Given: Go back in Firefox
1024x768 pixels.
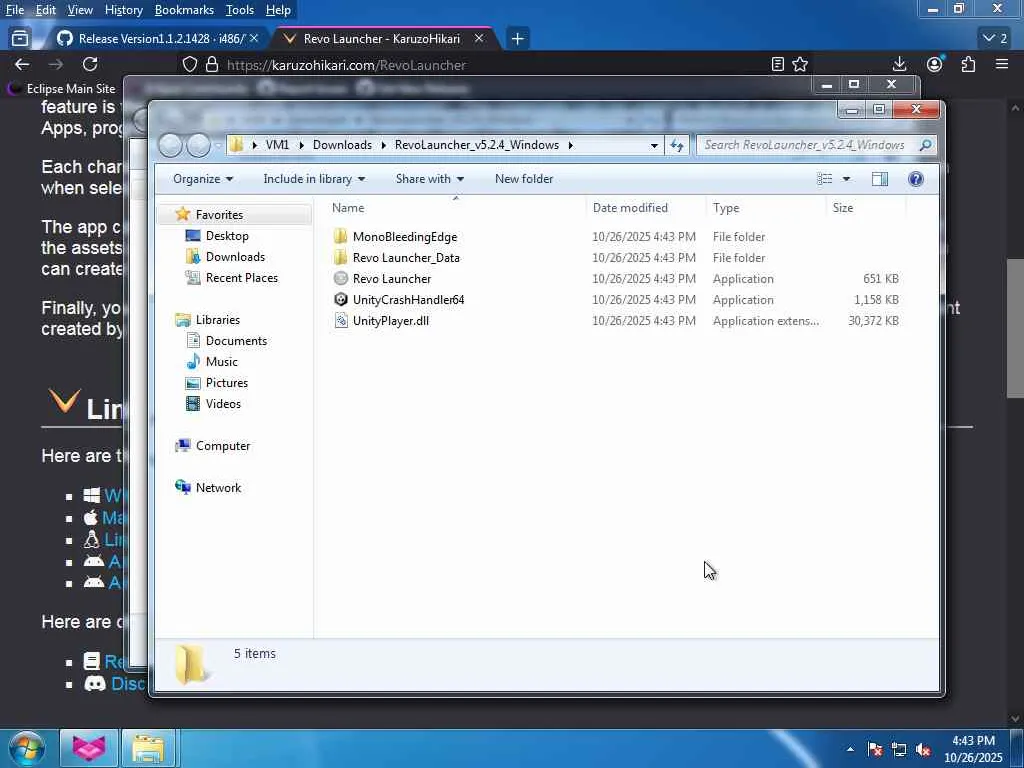Looking at the screenshot, I should coord(22,64).
